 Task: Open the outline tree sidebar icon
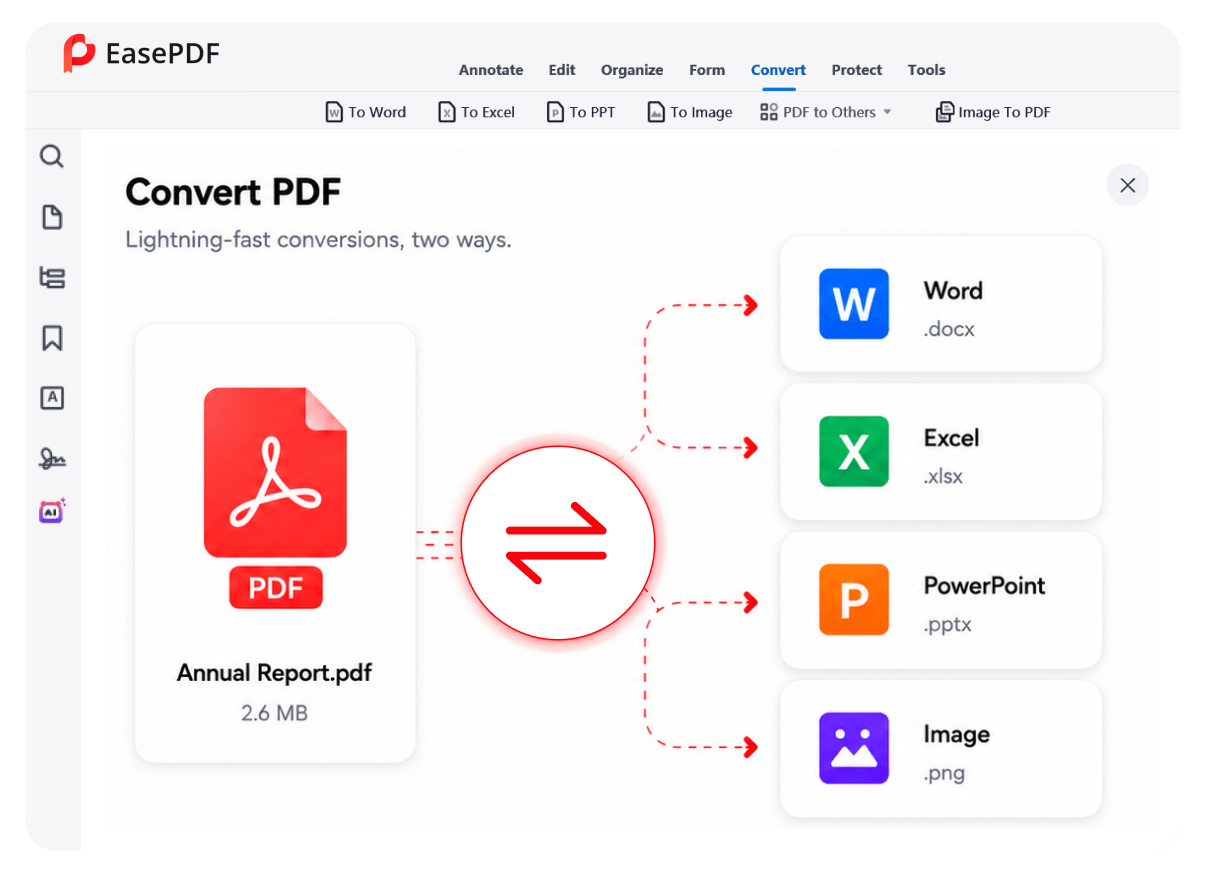click(52, 277)
